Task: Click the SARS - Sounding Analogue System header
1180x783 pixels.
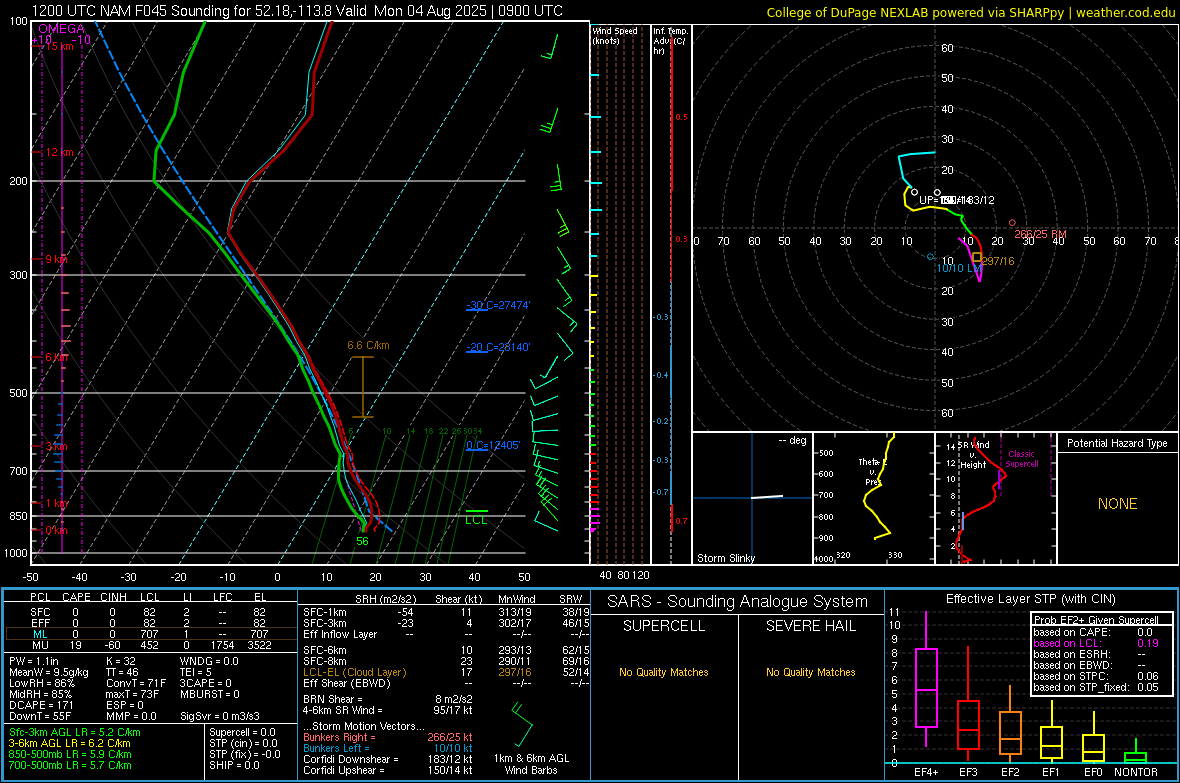Action: pos(737,602)
